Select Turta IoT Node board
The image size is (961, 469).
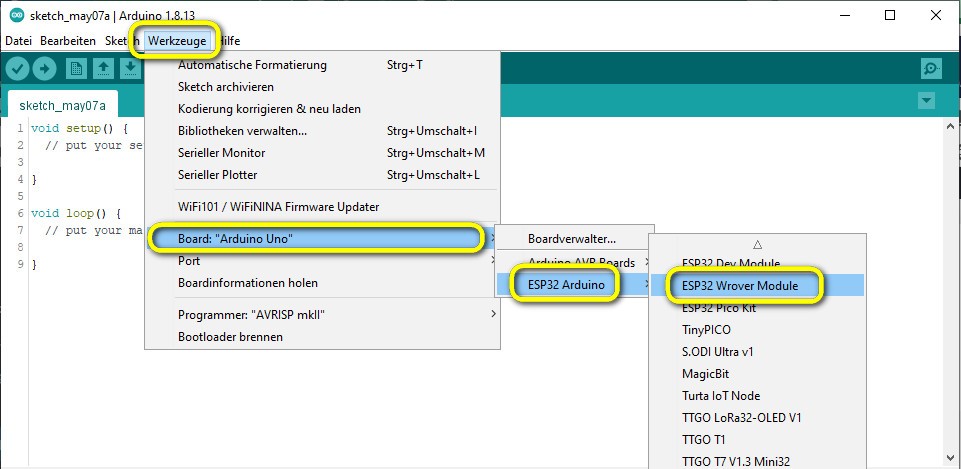pos(757,396)
